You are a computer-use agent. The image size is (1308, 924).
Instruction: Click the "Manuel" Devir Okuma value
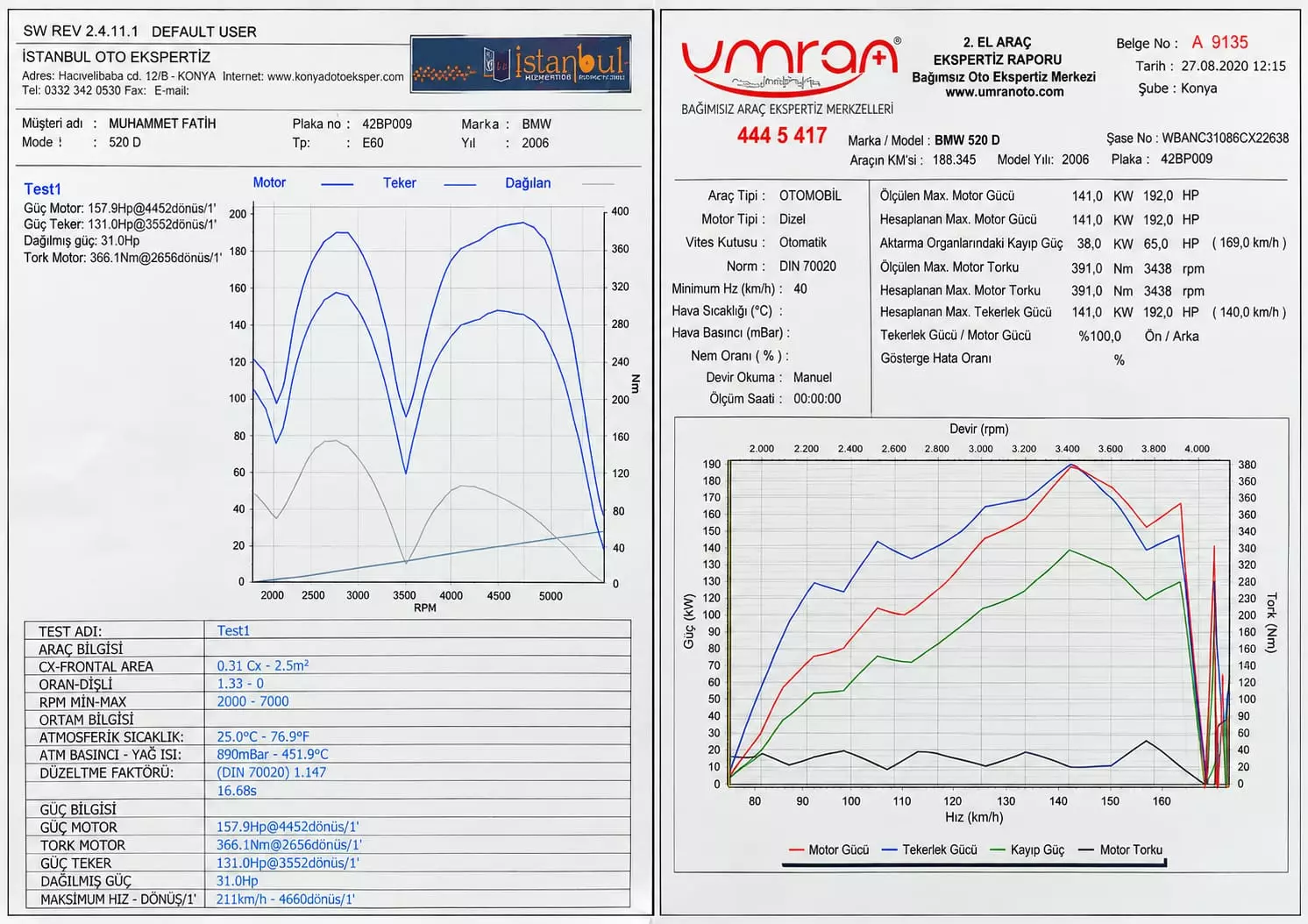(x=813, y=377)
